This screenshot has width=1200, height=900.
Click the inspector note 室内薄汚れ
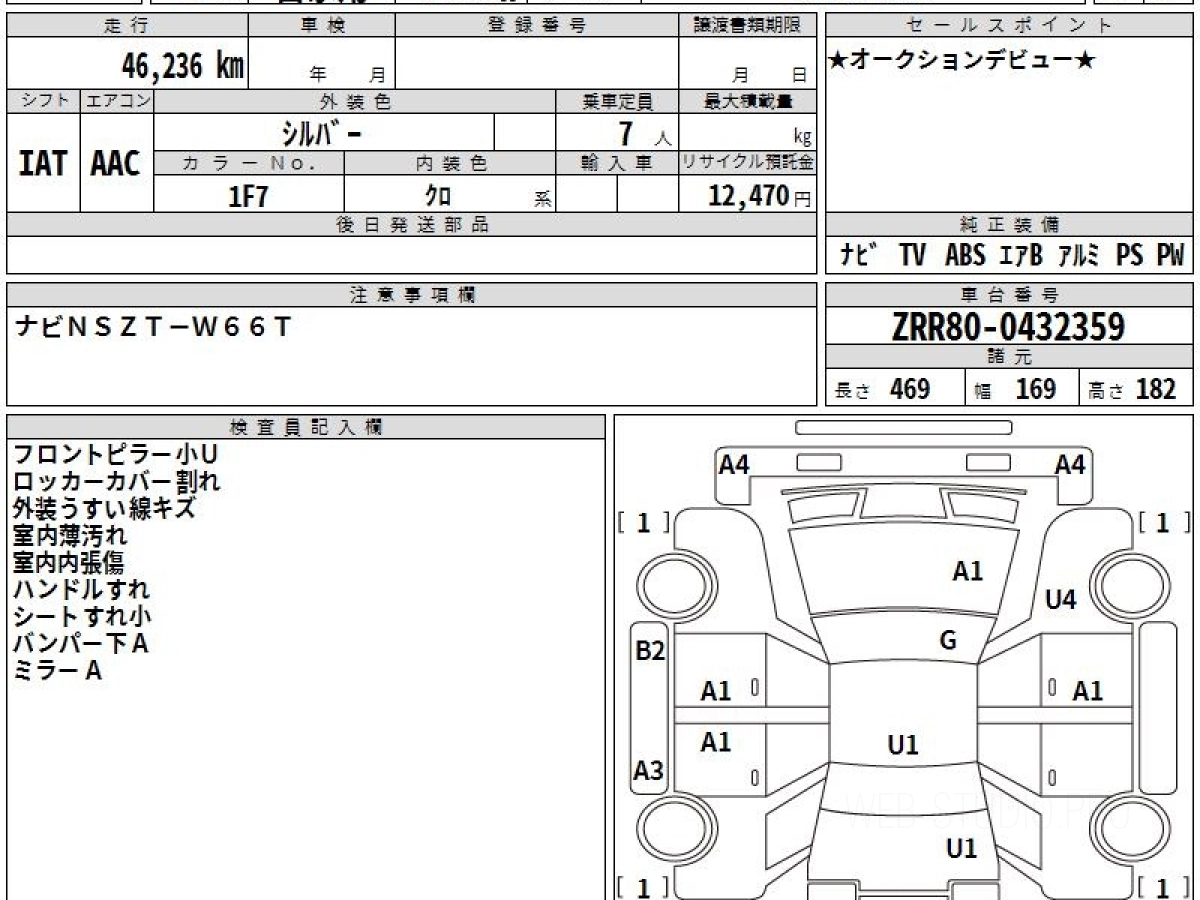click(70, 536)
